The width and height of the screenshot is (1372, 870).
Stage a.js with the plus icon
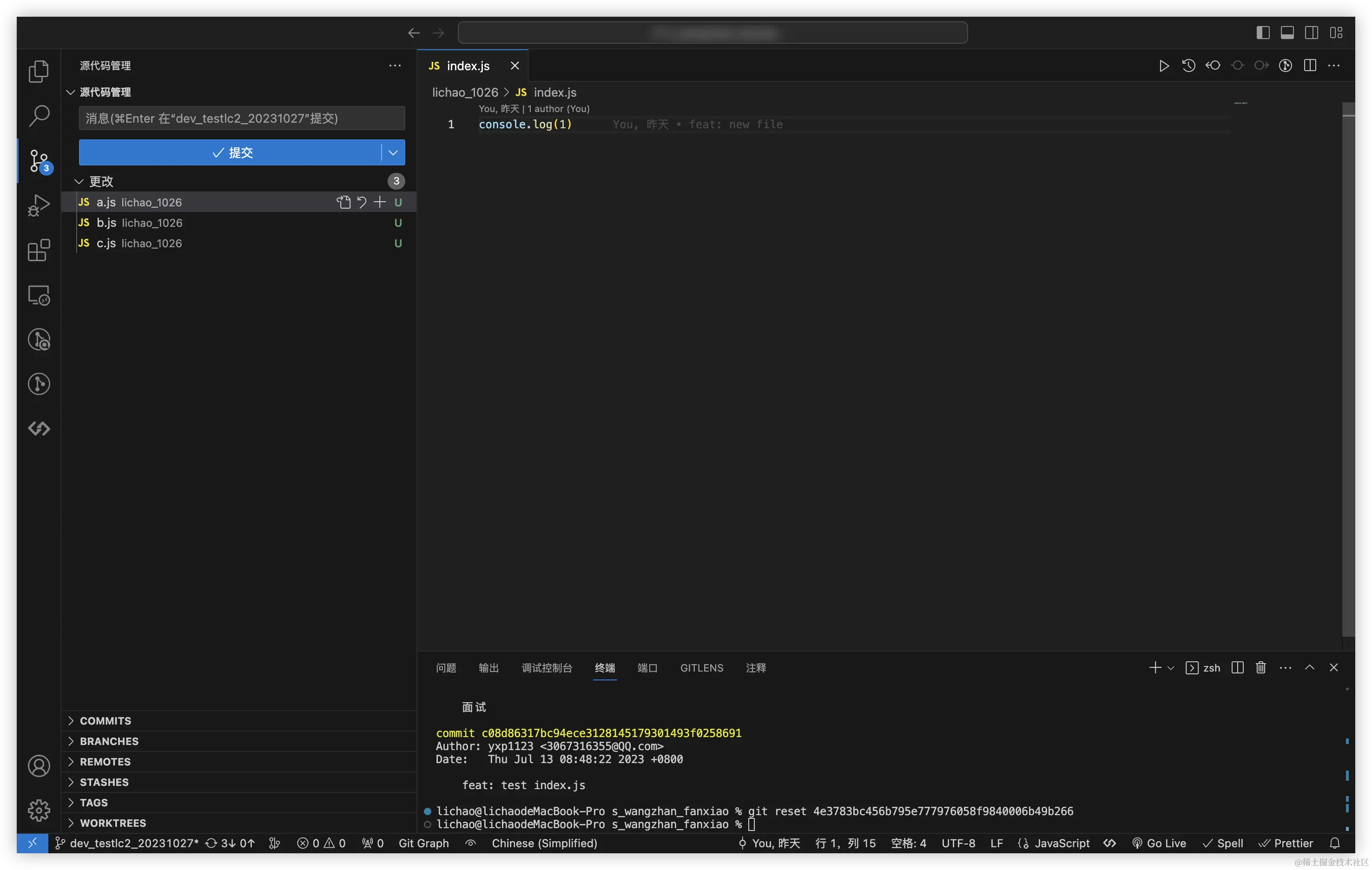380,202
